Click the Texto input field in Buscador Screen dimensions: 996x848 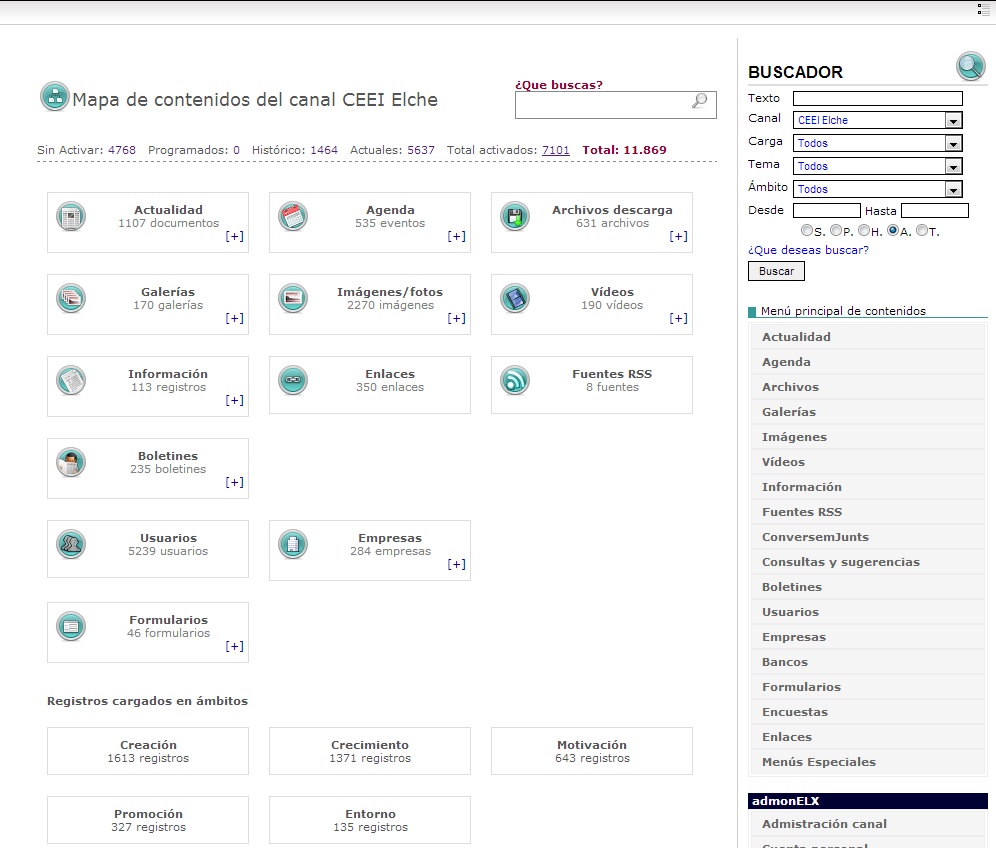point(877,98)
